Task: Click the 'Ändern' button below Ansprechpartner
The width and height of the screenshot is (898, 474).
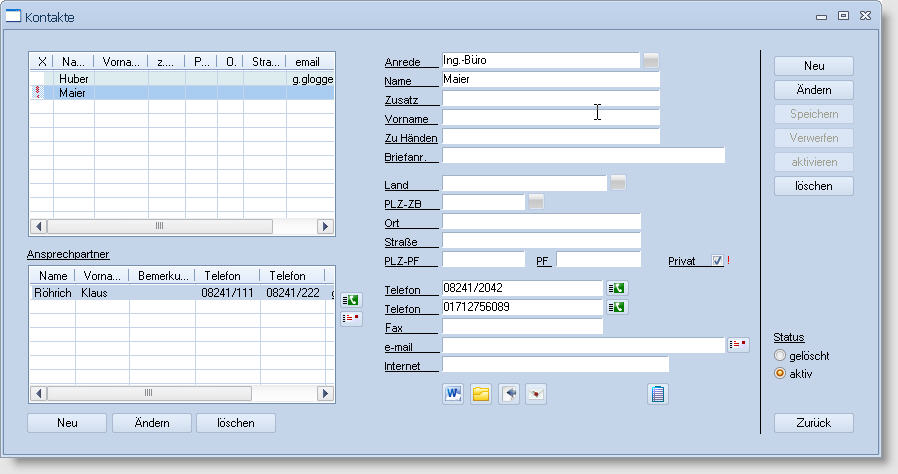Action: [x=152, y=423]
